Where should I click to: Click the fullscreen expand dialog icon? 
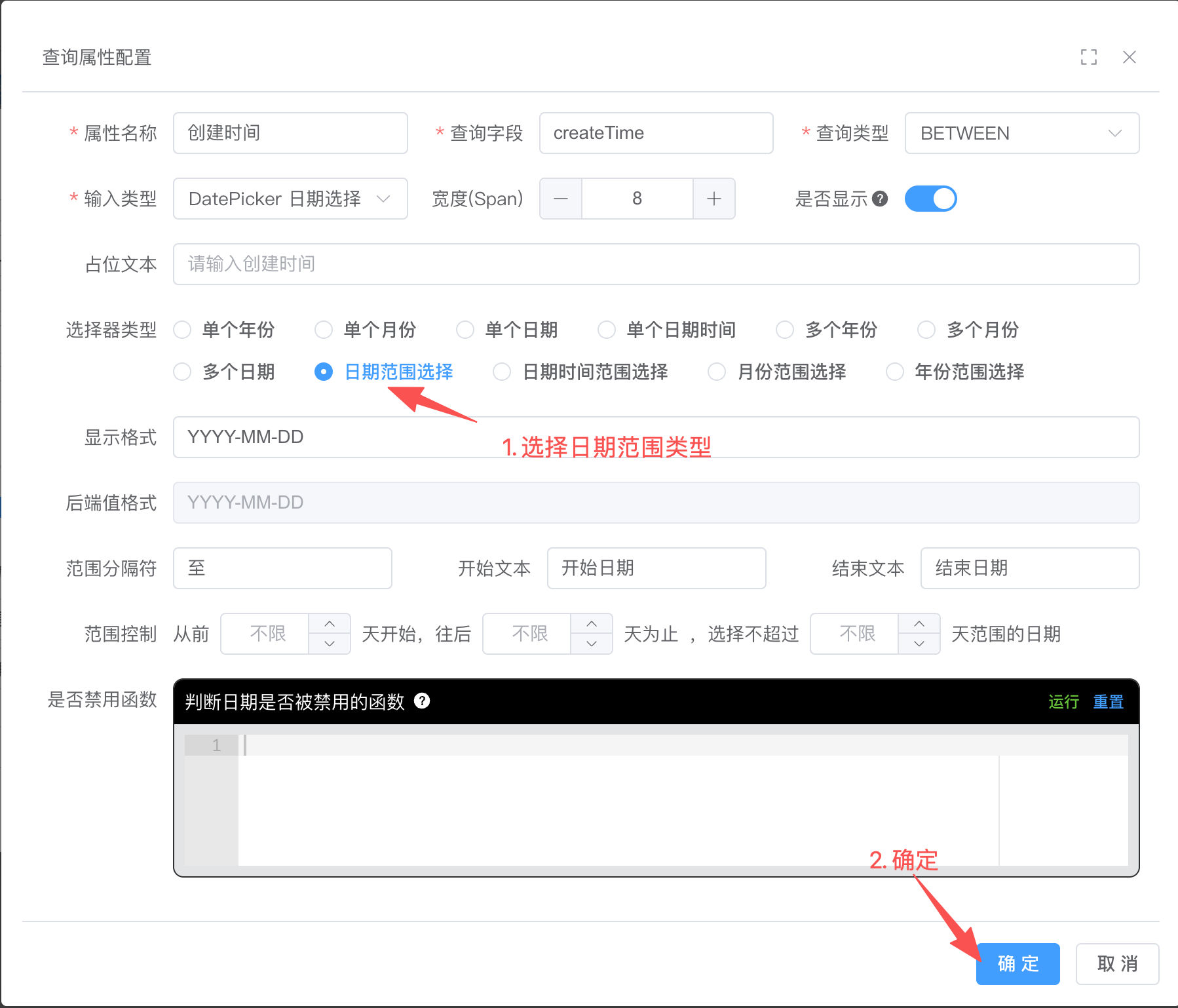[1088, 58]
